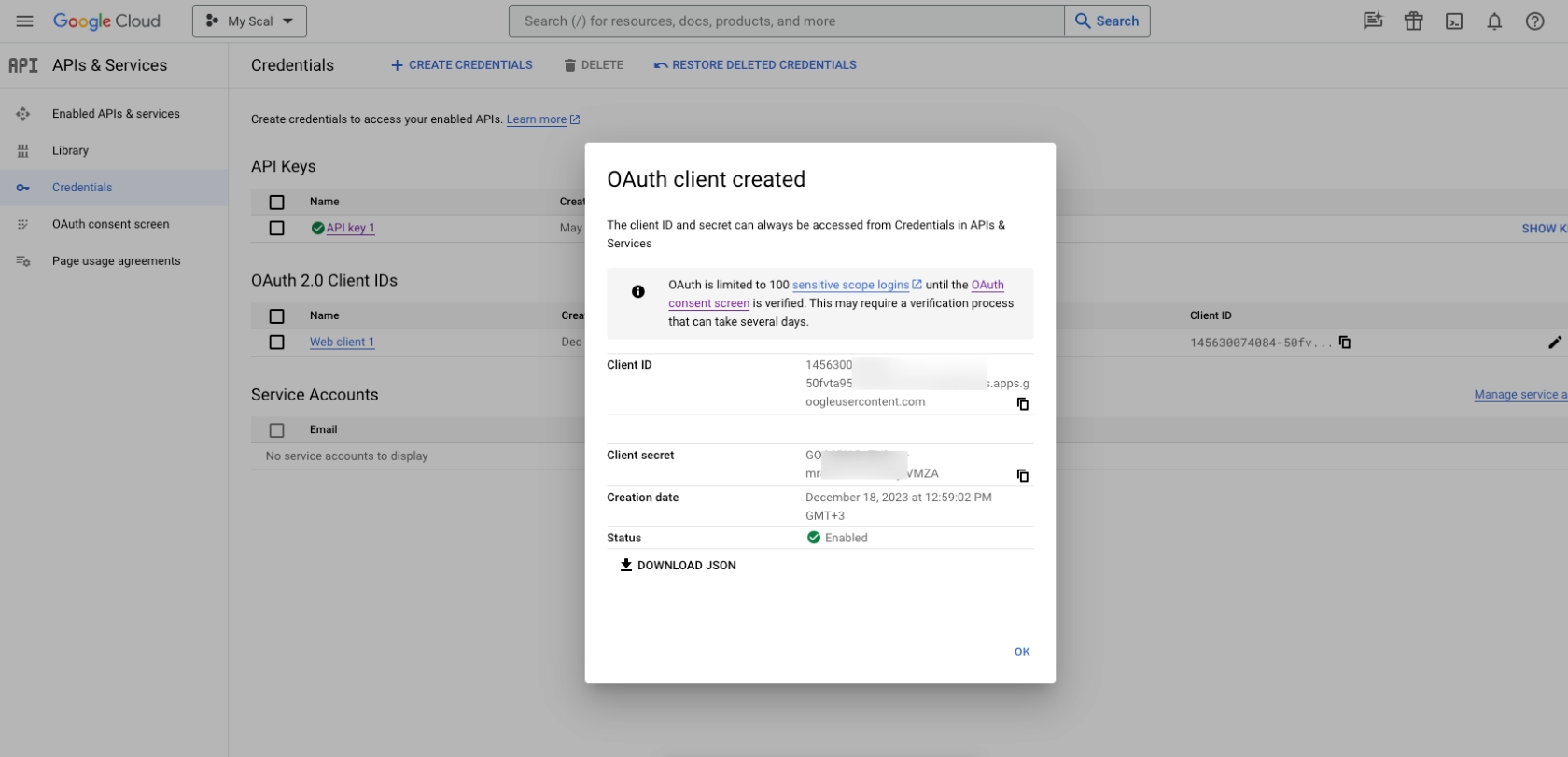Click the gift free trial icon
The height and width of the screenshot is (757, 1568).
pyautogui.click(x=1413, y=21)
